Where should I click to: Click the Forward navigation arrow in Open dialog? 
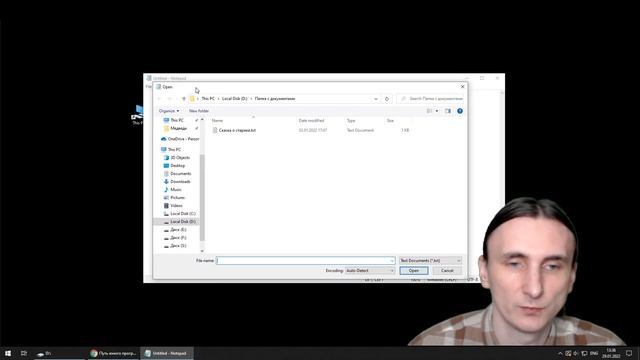click(x=170, y=99)
